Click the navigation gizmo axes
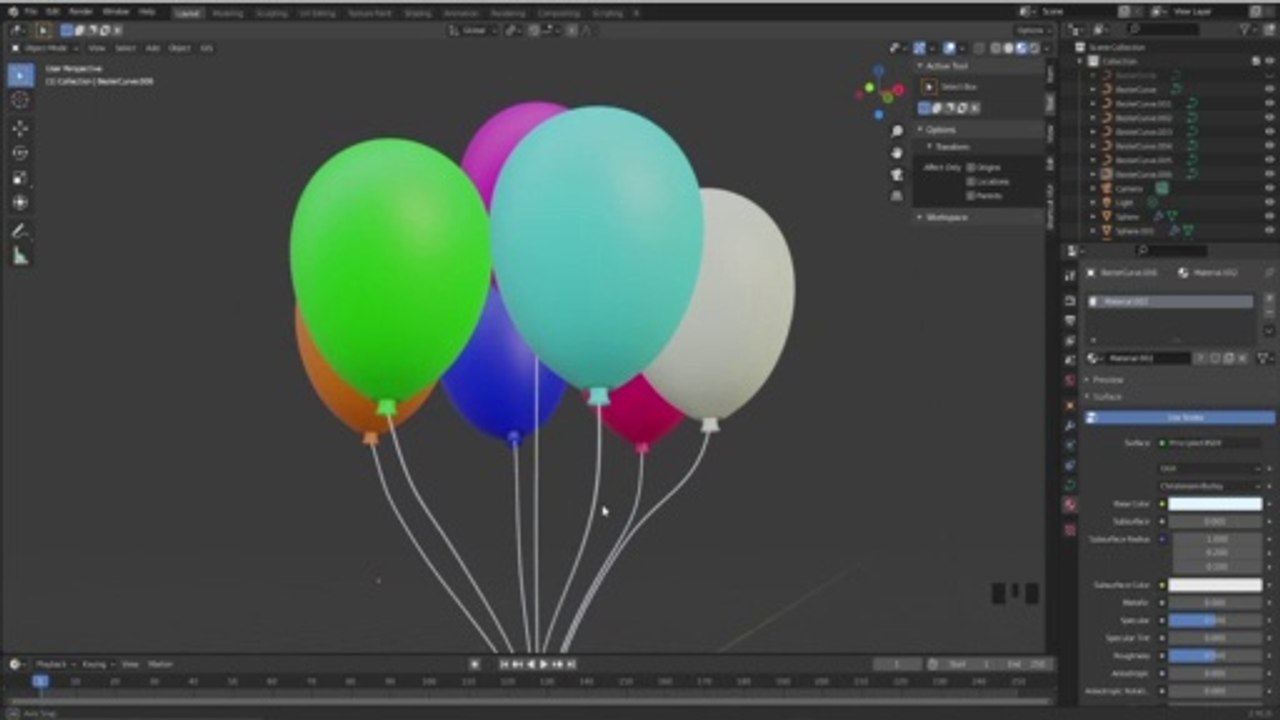 pyautogui.click(x=879, y=91)
